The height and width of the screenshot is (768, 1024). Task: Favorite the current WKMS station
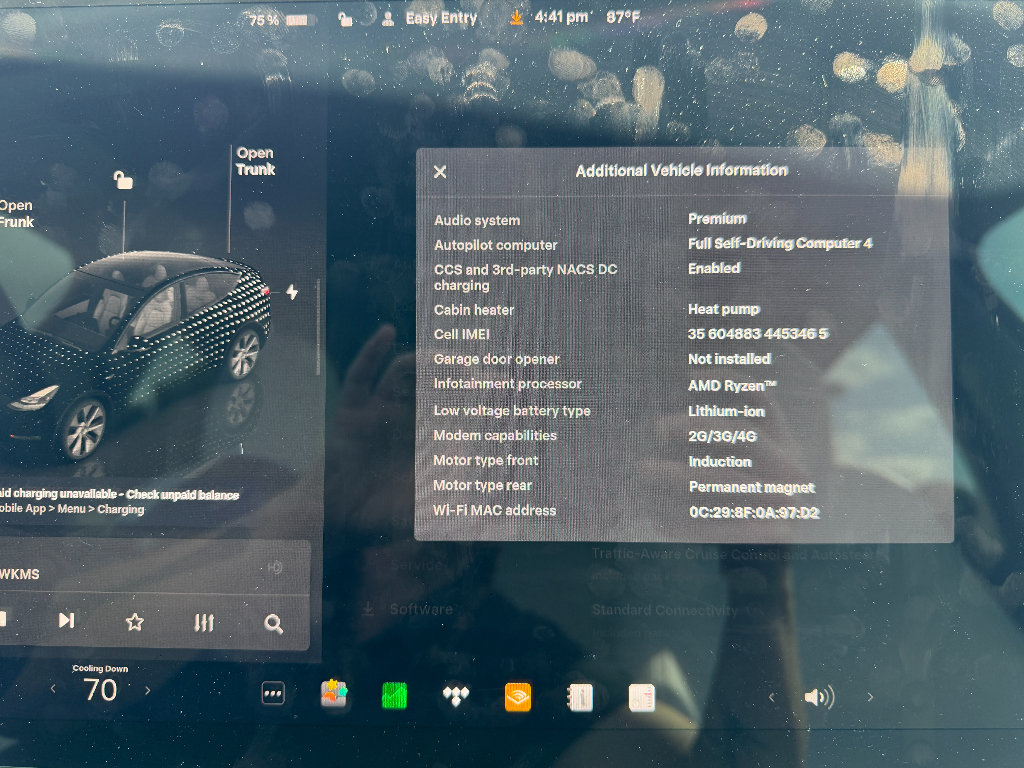(135, 622)
